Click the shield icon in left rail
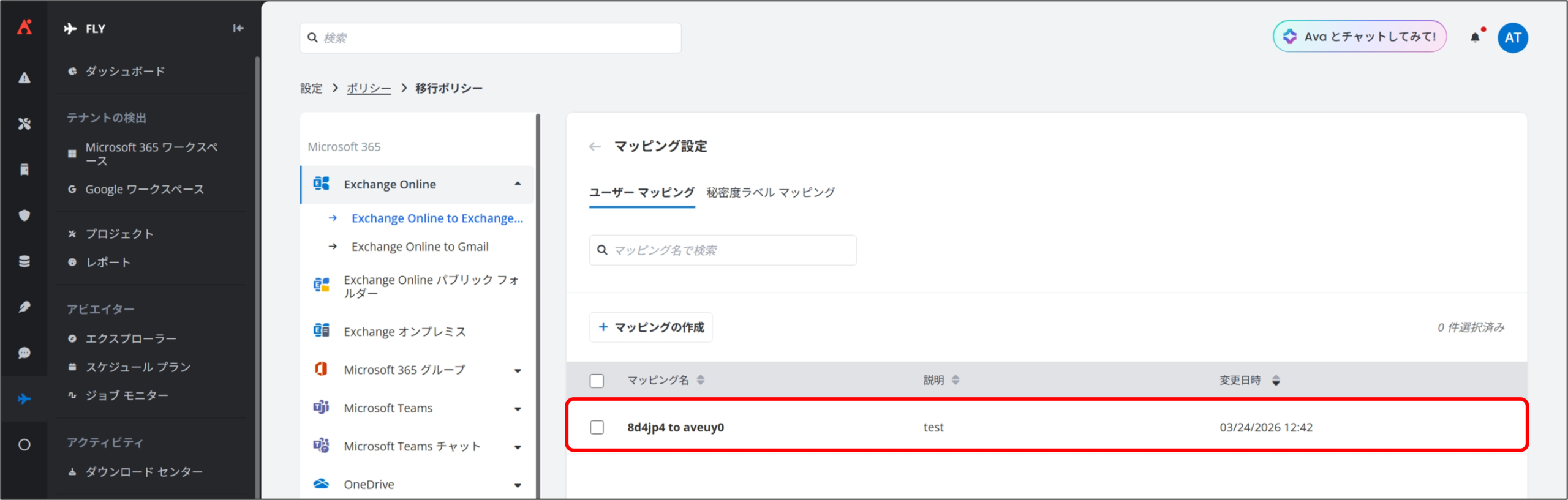This screenshot has height=500, width=1568. tap(24, 215)
